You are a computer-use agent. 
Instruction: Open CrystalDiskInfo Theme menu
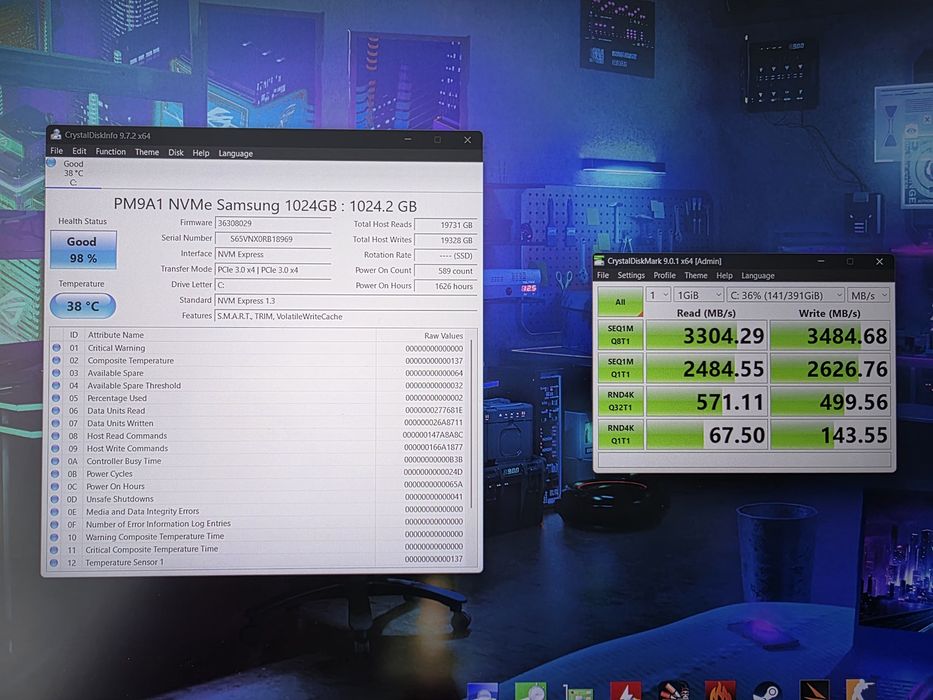(147, 152)
